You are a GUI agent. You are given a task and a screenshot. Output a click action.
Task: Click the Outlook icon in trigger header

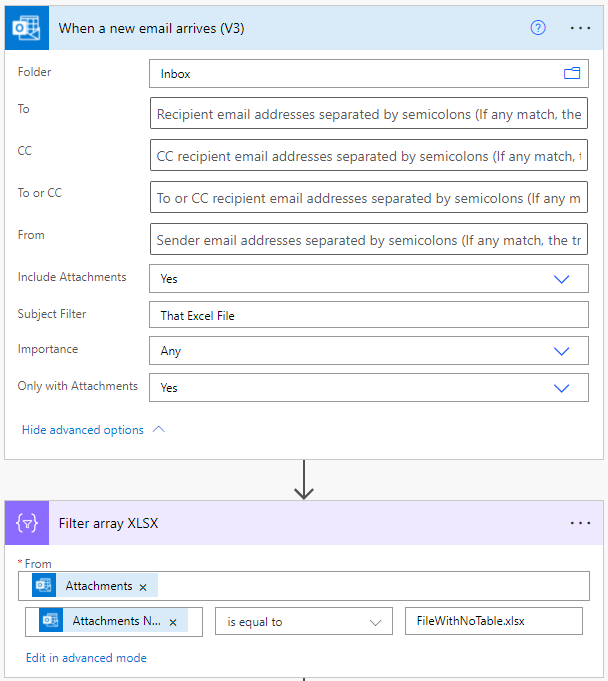pyautogui.click(x=27, y=28)
